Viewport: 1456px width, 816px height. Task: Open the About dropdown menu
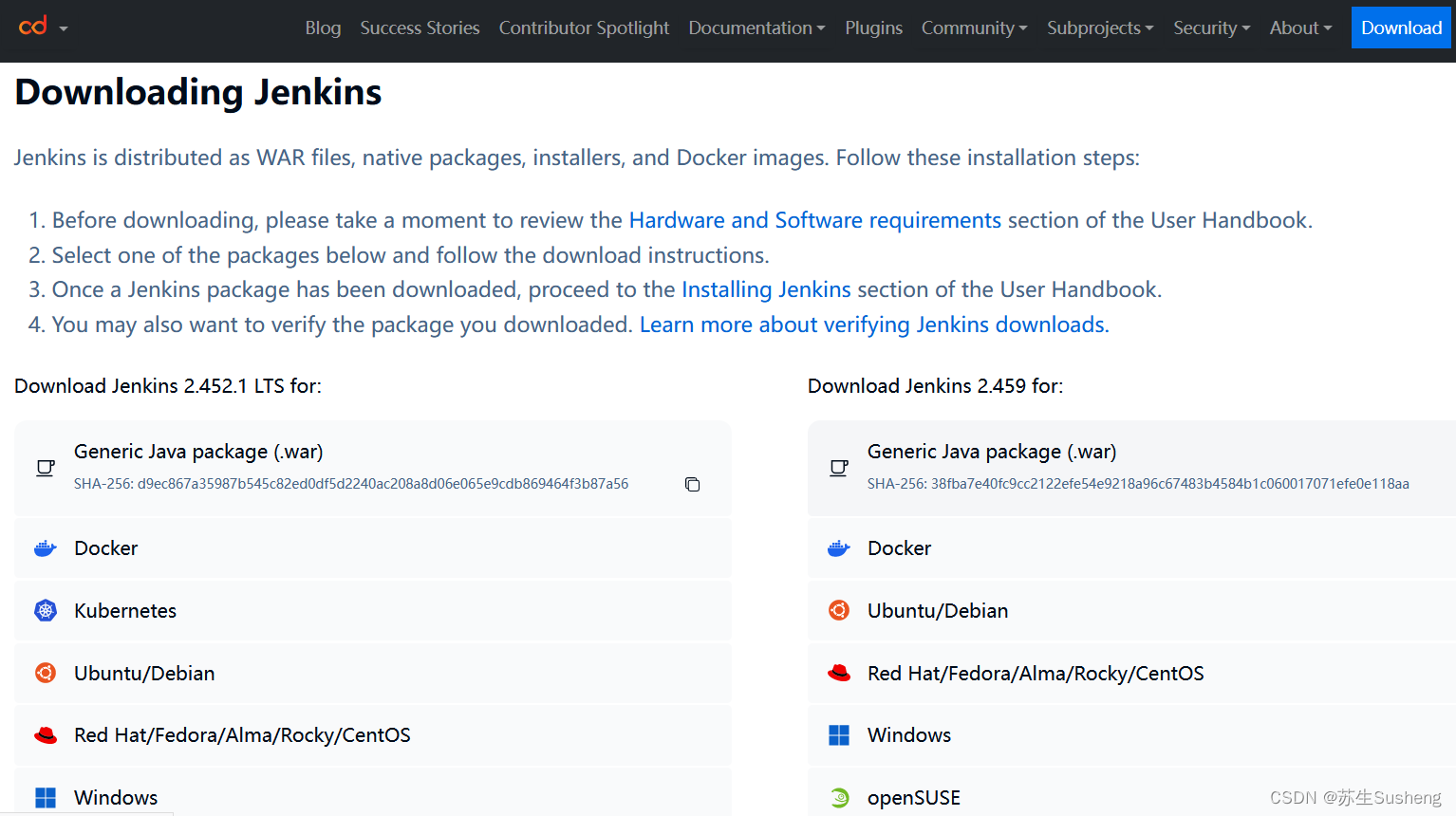(x=1300, y=28)
